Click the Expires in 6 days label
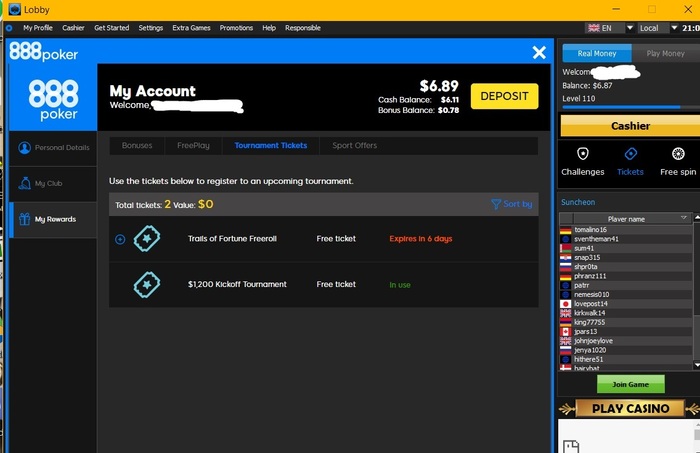The height and width of the screenshot is (453, 700). [421, 239]
